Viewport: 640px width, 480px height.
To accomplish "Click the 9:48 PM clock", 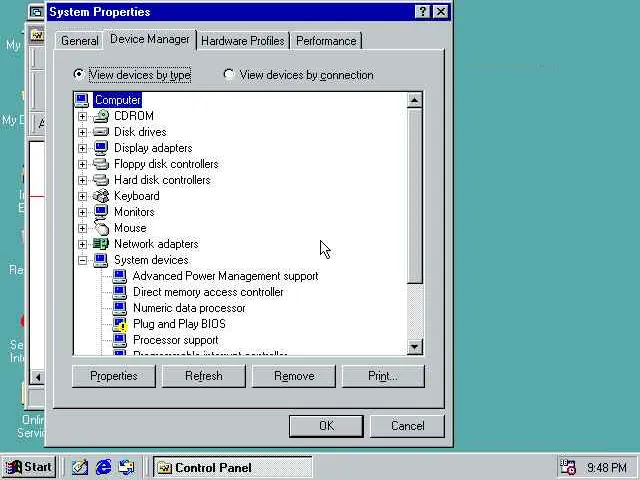I will [607, 467].
